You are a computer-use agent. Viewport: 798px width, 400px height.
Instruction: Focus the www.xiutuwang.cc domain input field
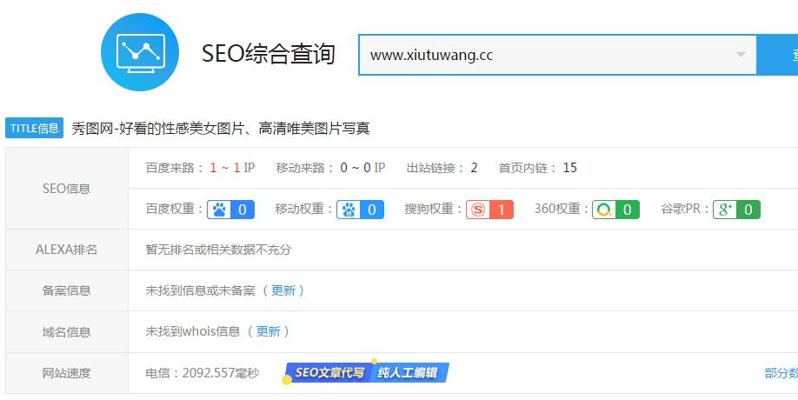(x=557, y=55)
